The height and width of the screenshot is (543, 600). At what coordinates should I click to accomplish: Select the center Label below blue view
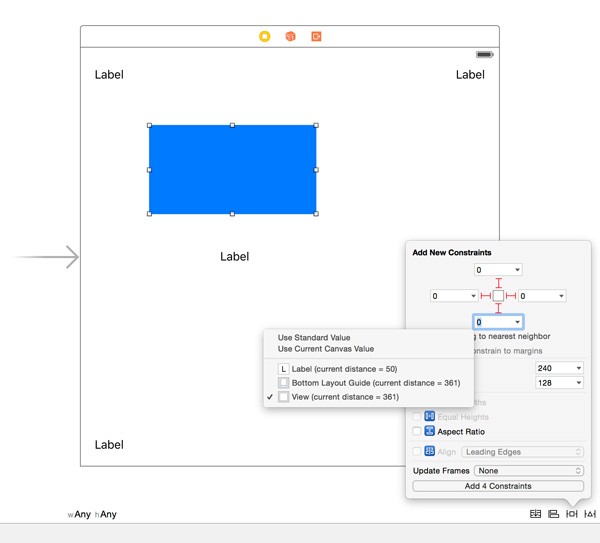tap(235, 256)
